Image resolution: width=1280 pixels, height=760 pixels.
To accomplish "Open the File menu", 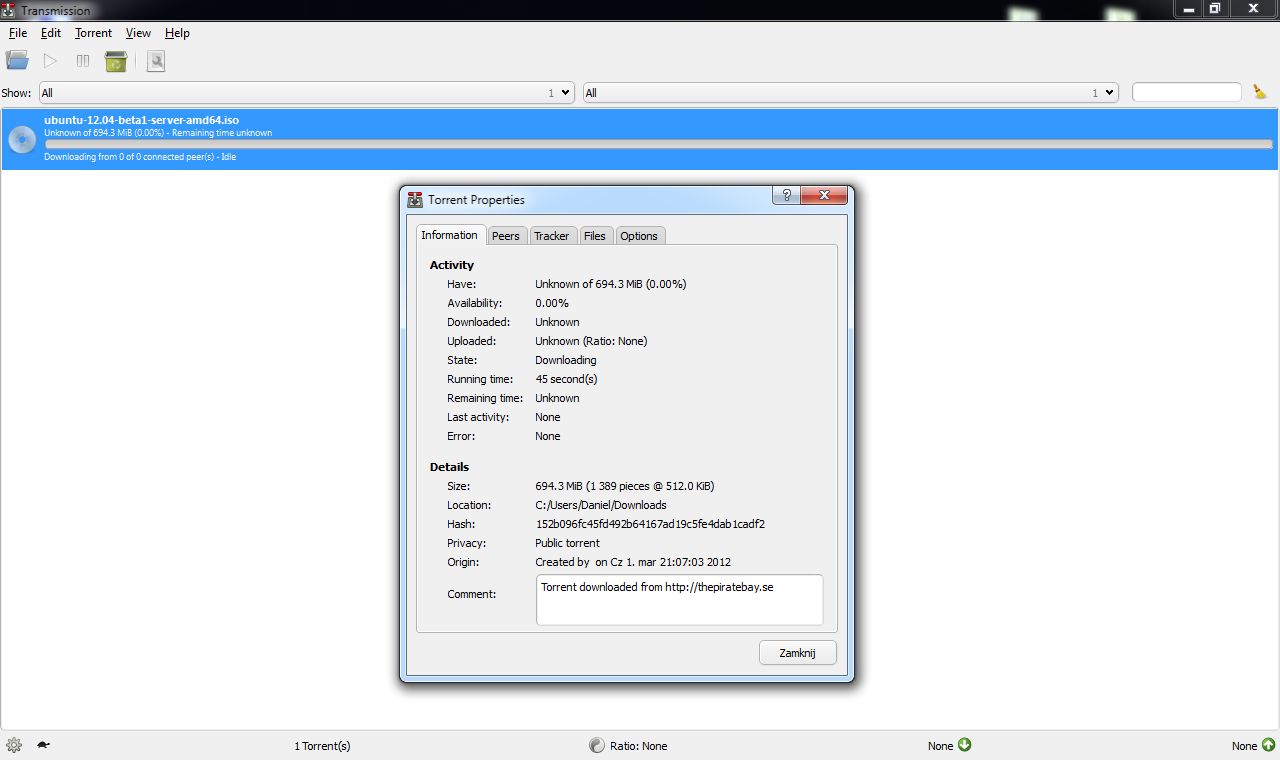I will 17,33.
